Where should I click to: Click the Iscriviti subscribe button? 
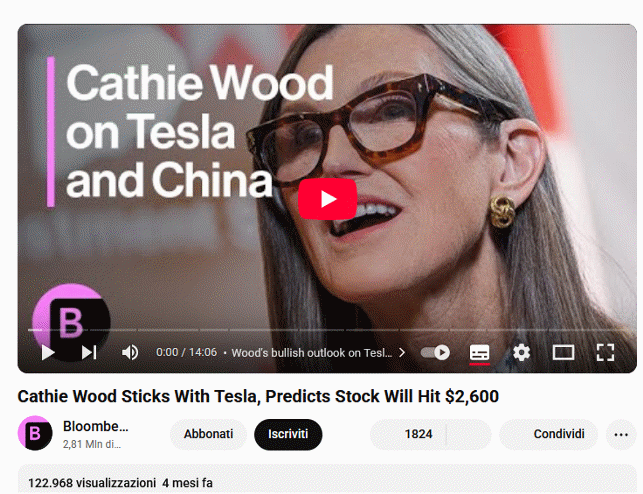[288, 434]
